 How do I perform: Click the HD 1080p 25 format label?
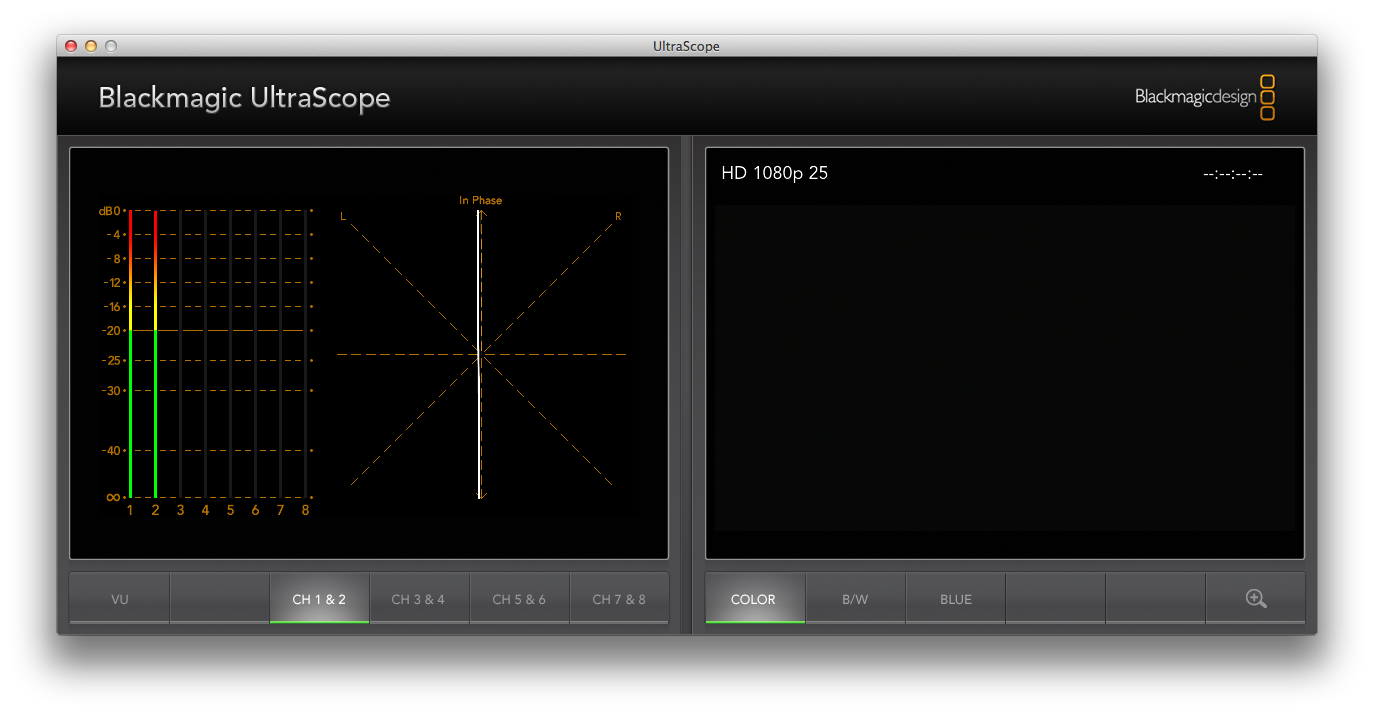774,173
